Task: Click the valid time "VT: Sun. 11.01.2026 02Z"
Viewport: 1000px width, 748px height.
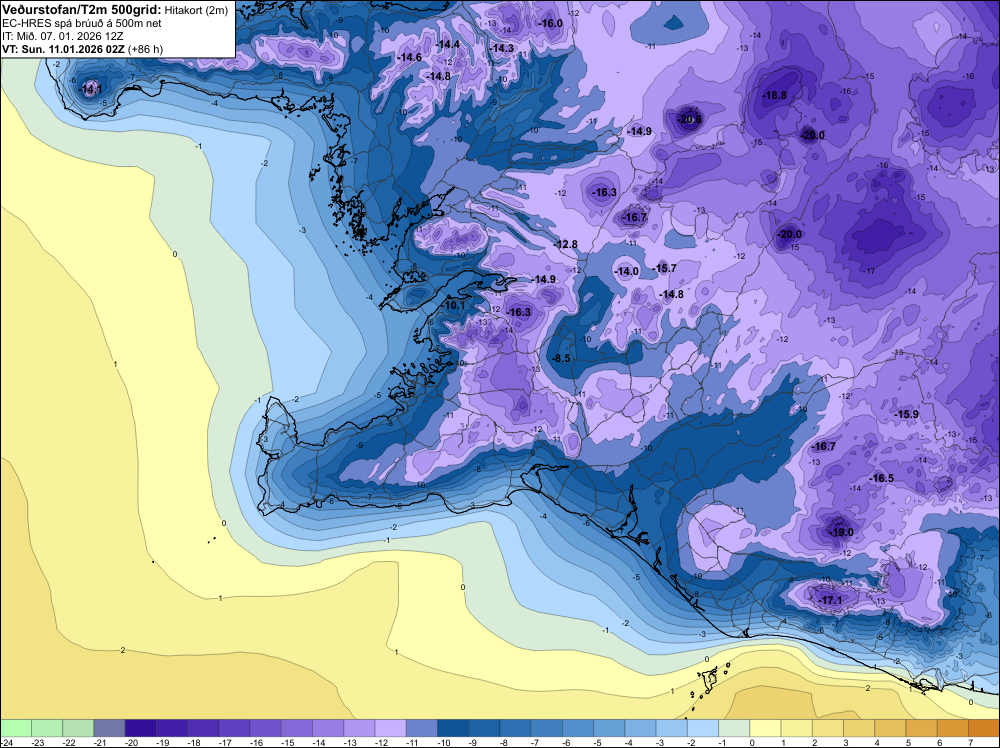Action: tap(64, 49)
